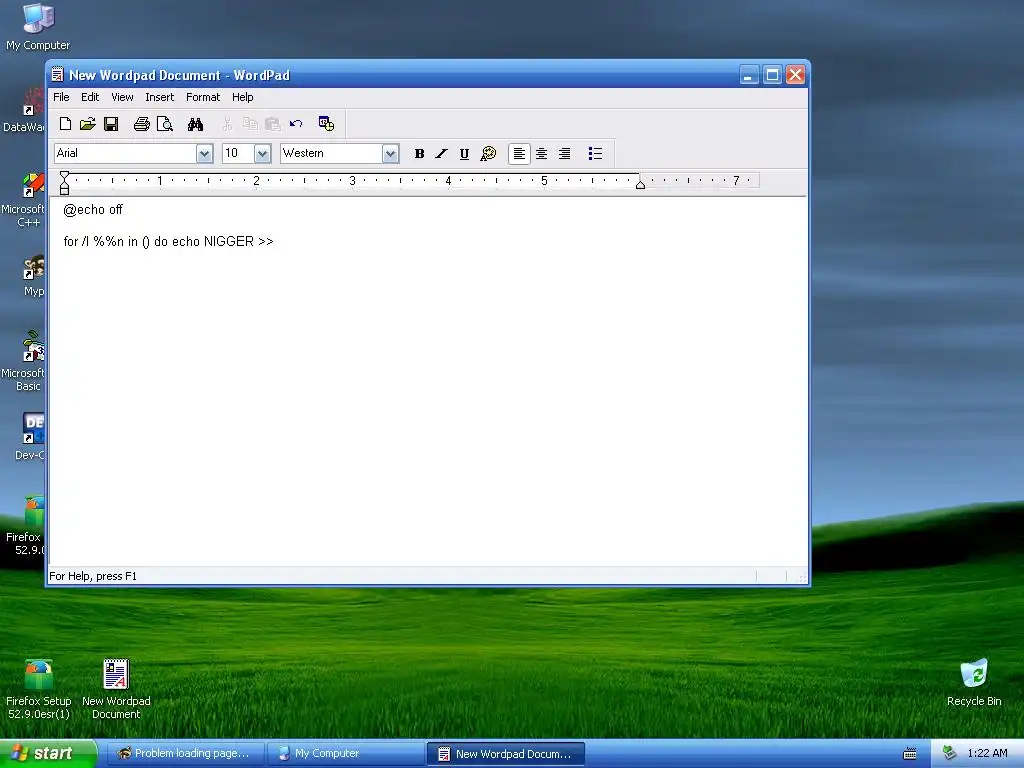
Task: Click inside the Western script field
Action: point(332,153)
